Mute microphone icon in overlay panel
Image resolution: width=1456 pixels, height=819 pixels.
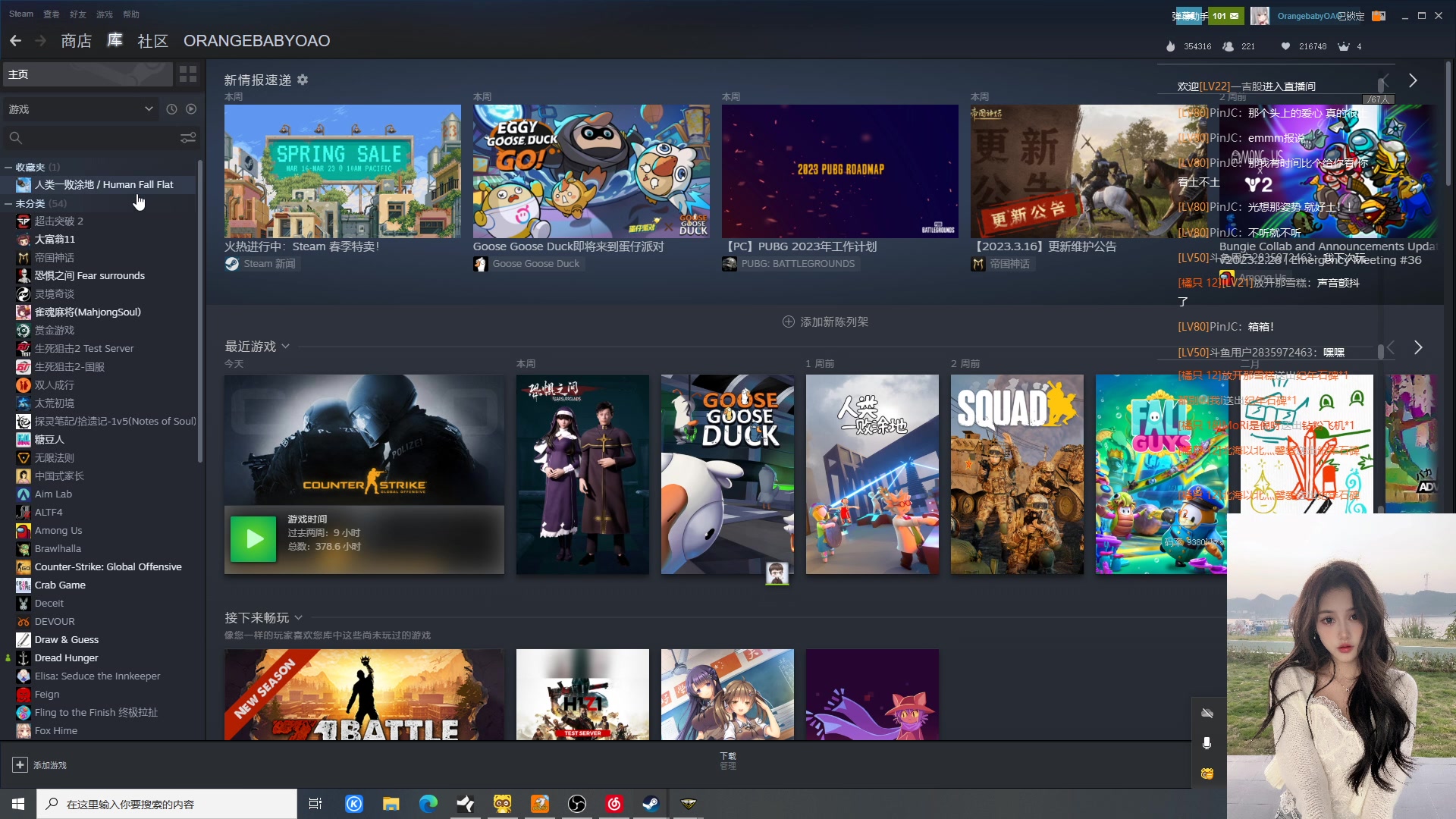(x=1207, y=743)
